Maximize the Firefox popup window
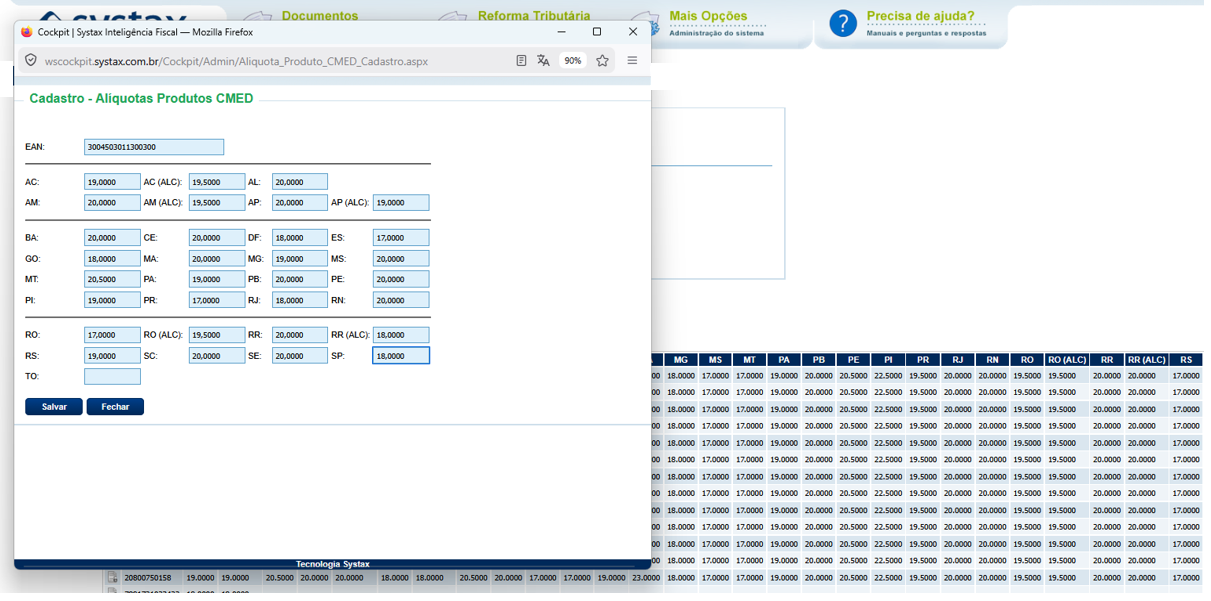This screenshot has height=601, width=1211. [597, 32]
